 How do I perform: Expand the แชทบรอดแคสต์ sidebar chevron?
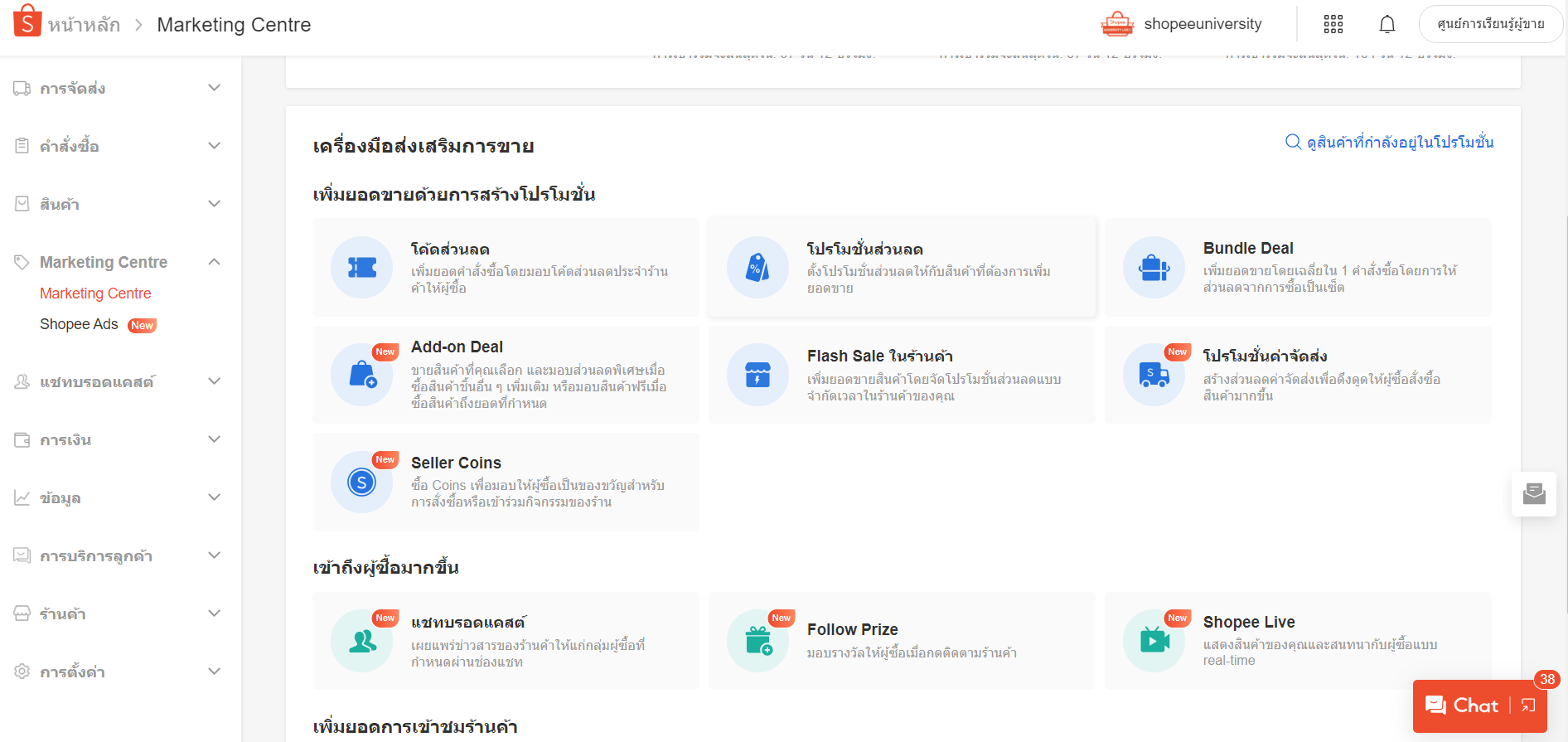[x=215, y=381]
